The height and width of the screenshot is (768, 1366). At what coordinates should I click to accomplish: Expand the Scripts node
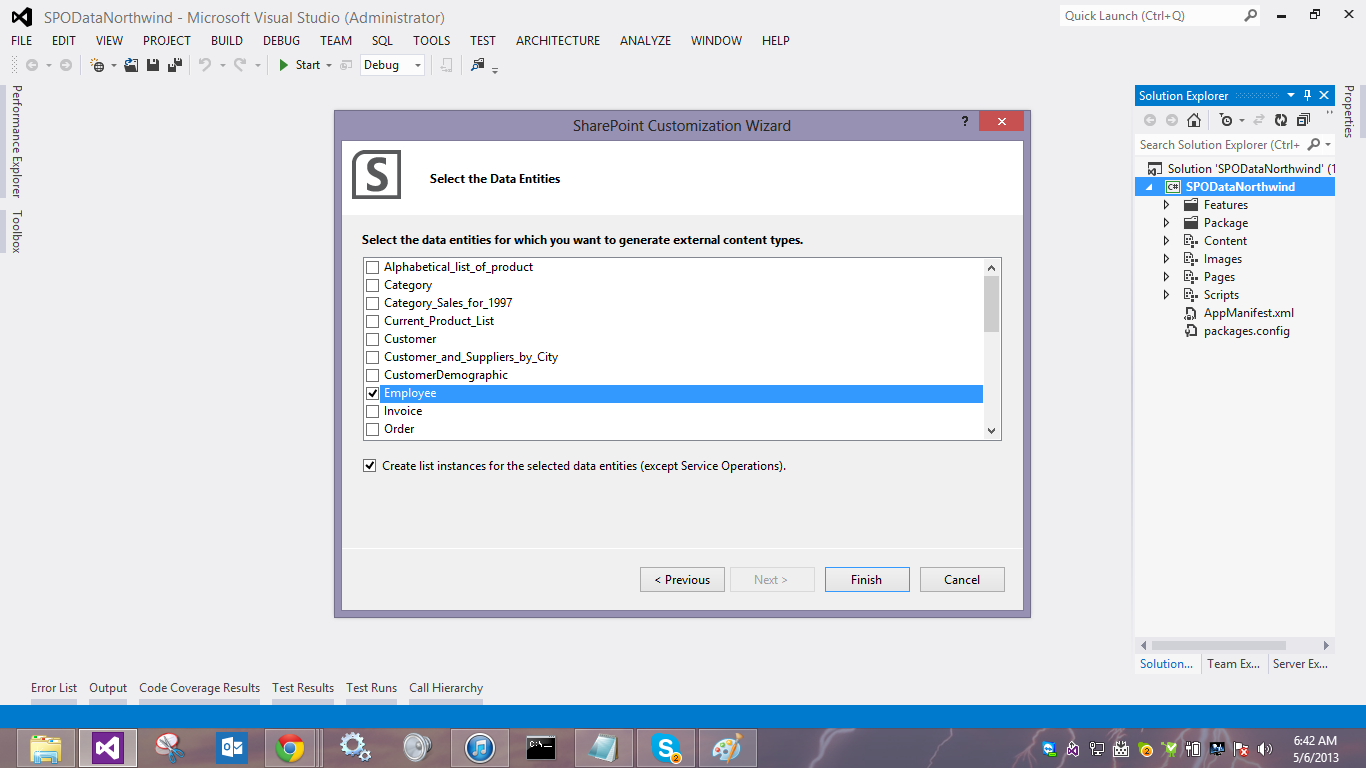pyautogui.click(x=1166, y=295)
